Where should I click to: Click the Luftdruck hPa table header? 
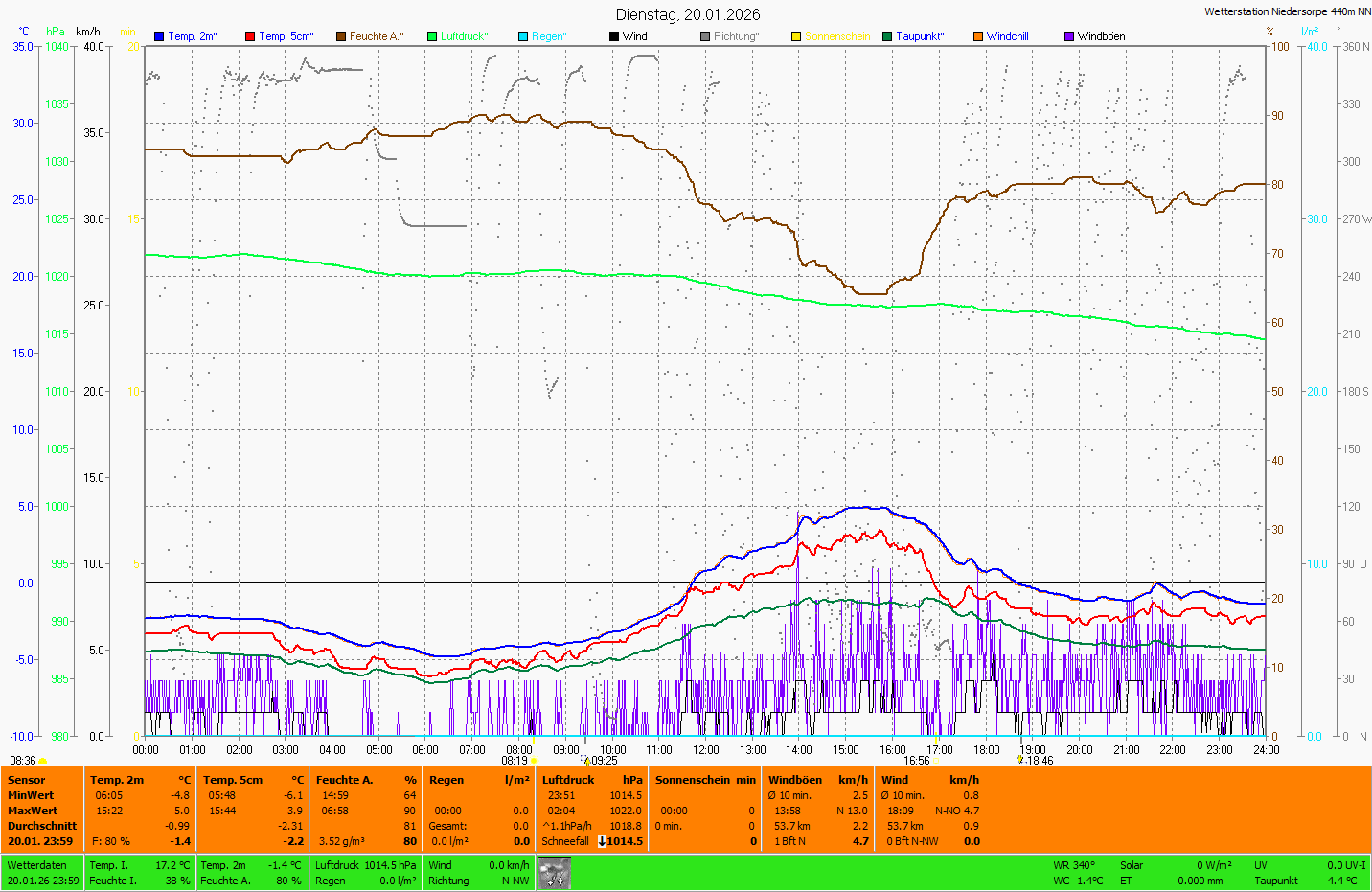(x=591, y=780)
